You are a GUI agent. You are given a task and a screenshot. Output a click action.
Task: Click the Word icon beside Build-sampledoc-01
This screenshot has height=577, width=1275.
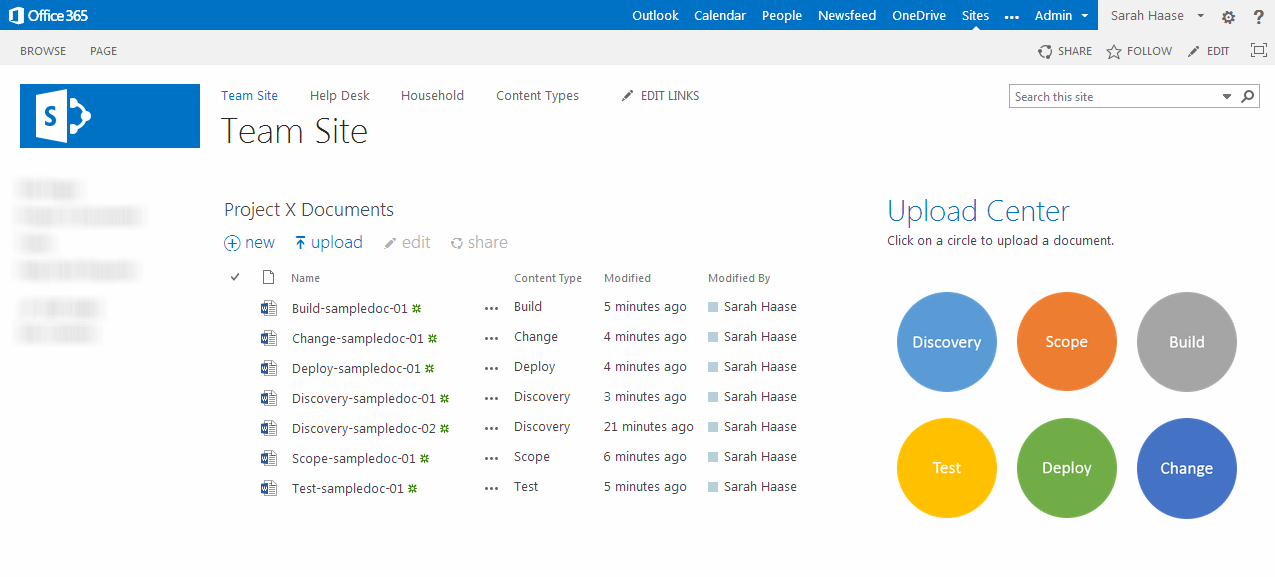coord(268,308)
